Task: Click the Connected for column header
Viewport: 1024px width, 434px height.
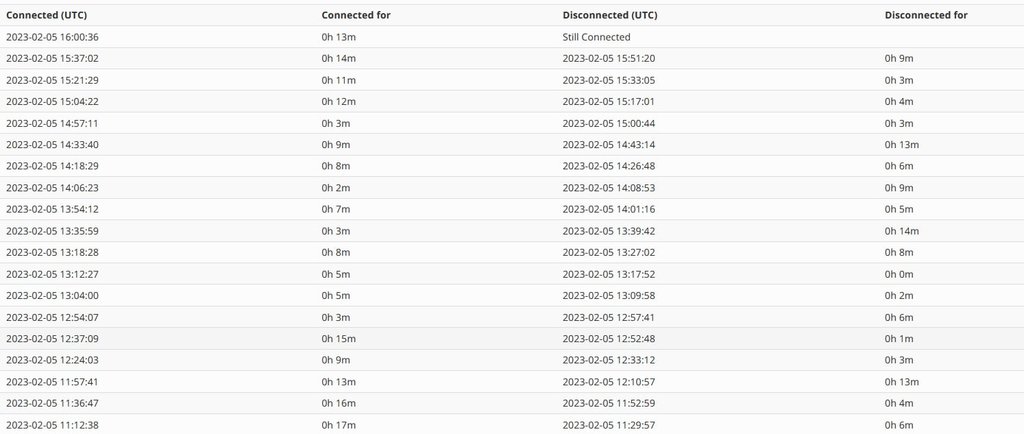Action: click(356, 15)
